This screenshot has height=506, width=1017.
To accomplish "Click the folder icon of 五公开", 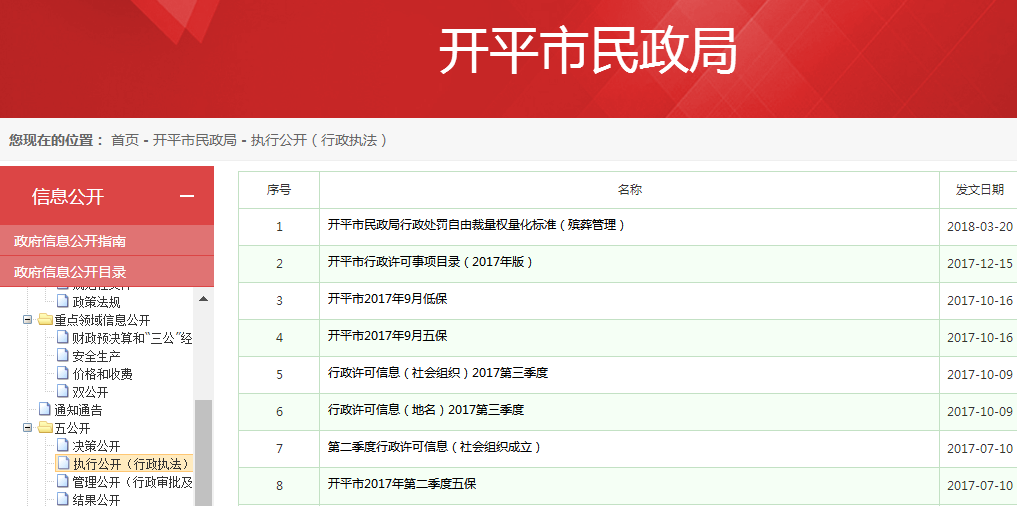I will (x=45, y=428).
